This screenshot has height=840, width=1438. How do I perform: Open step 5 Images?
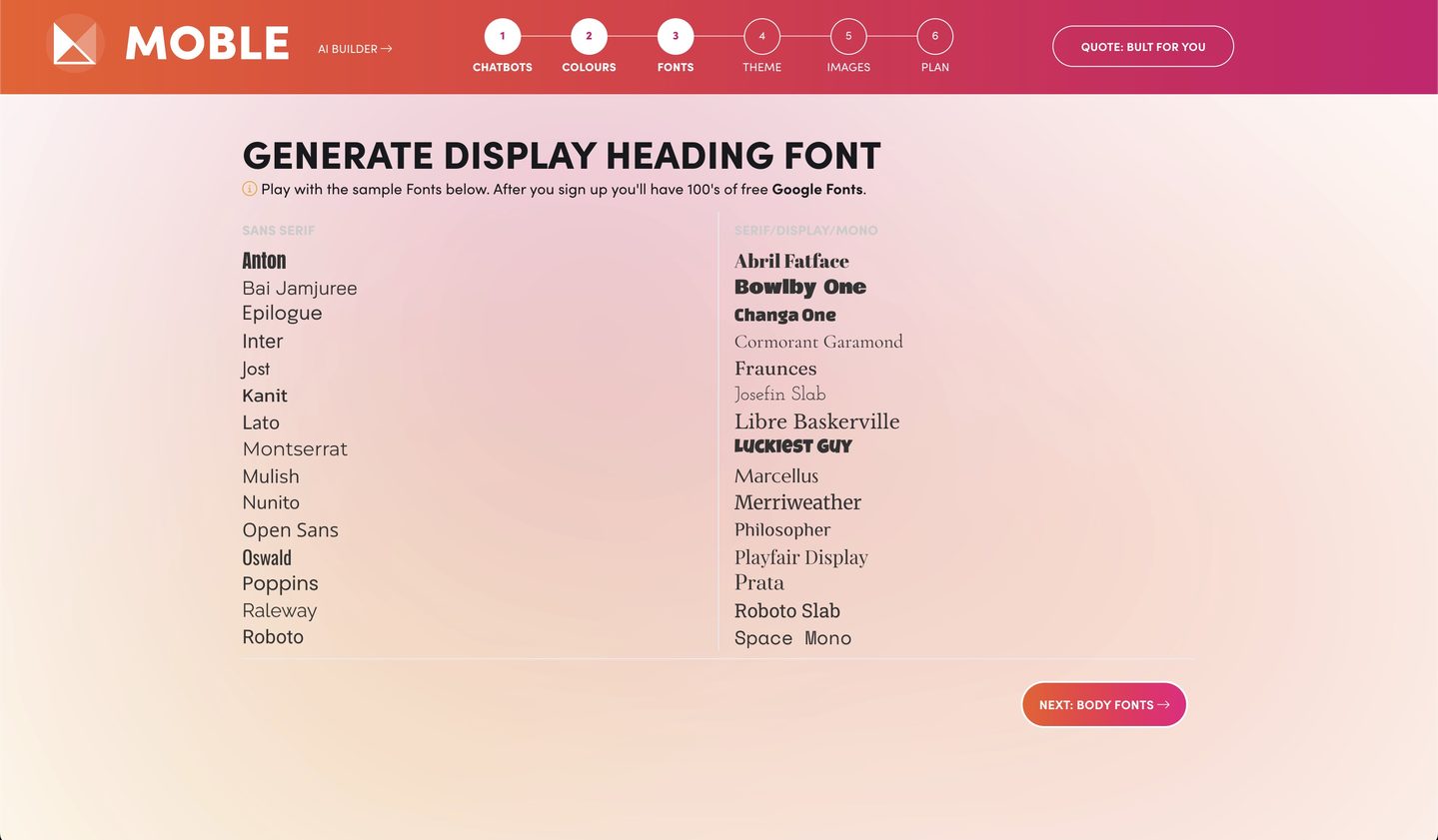(848, 37)
